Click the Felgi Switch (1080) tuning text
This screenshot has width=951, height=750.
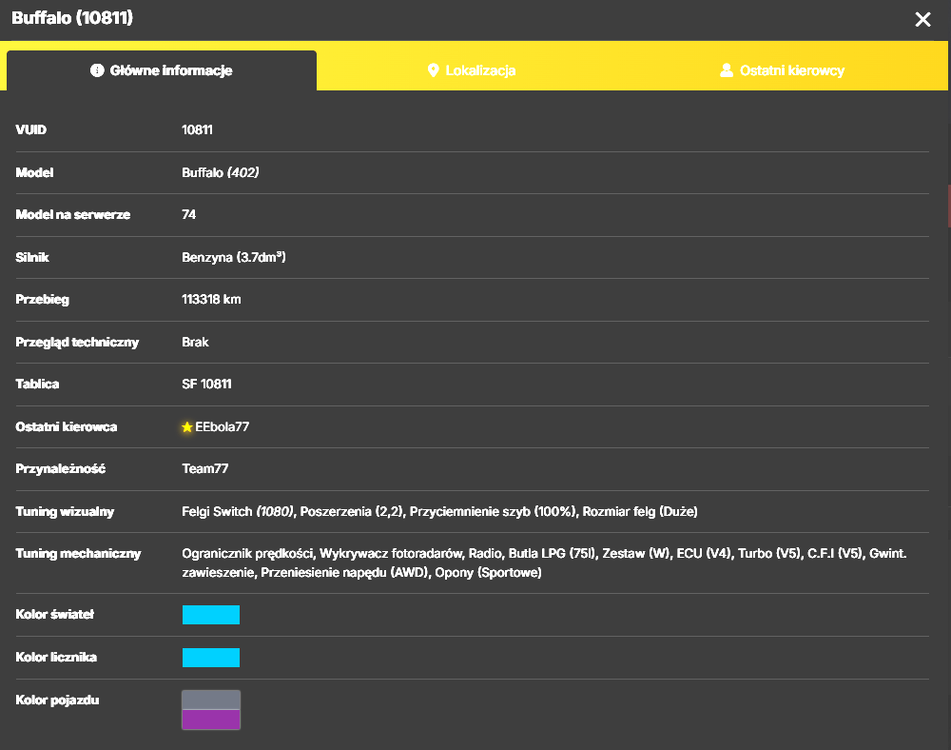tap(238, 511)
